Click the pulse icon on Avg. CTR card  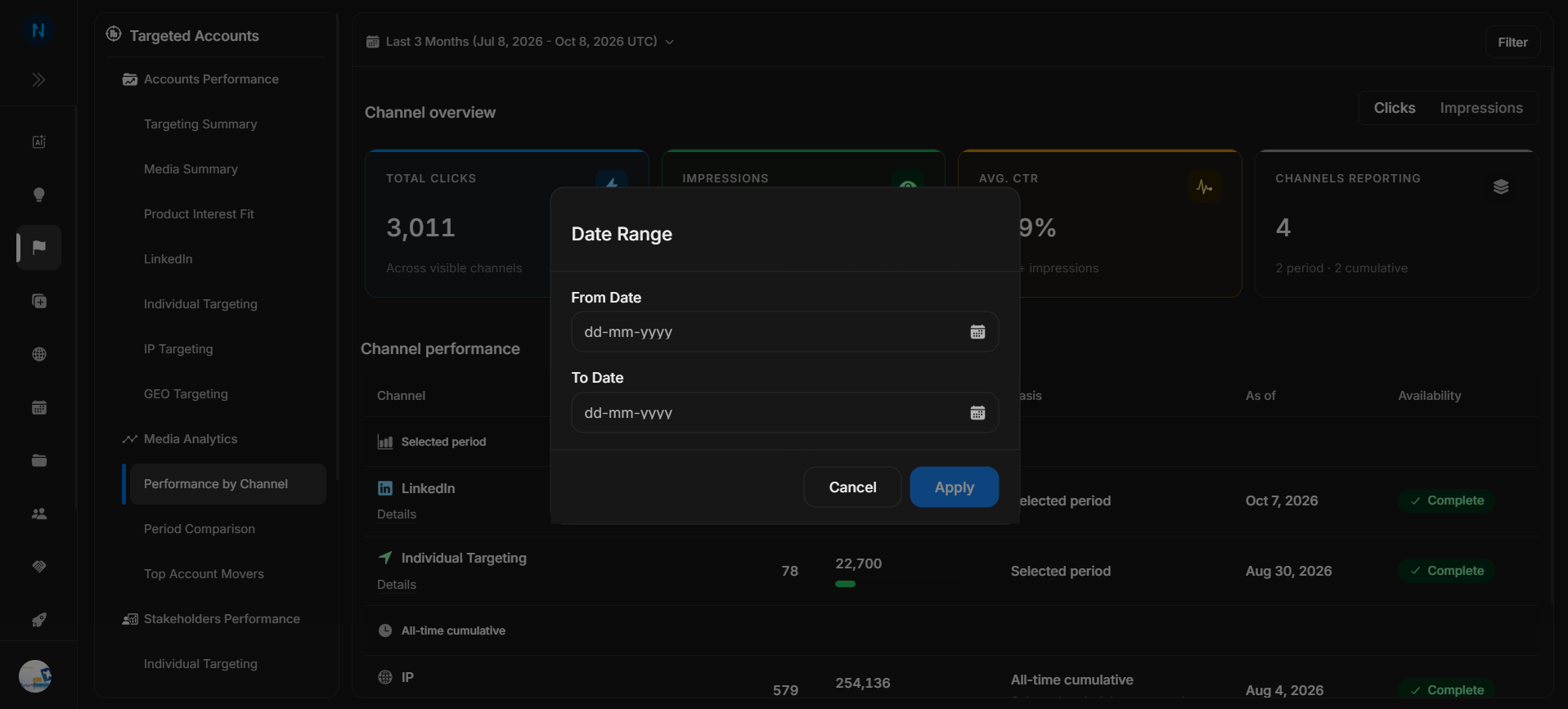(x=1204, y=187)
